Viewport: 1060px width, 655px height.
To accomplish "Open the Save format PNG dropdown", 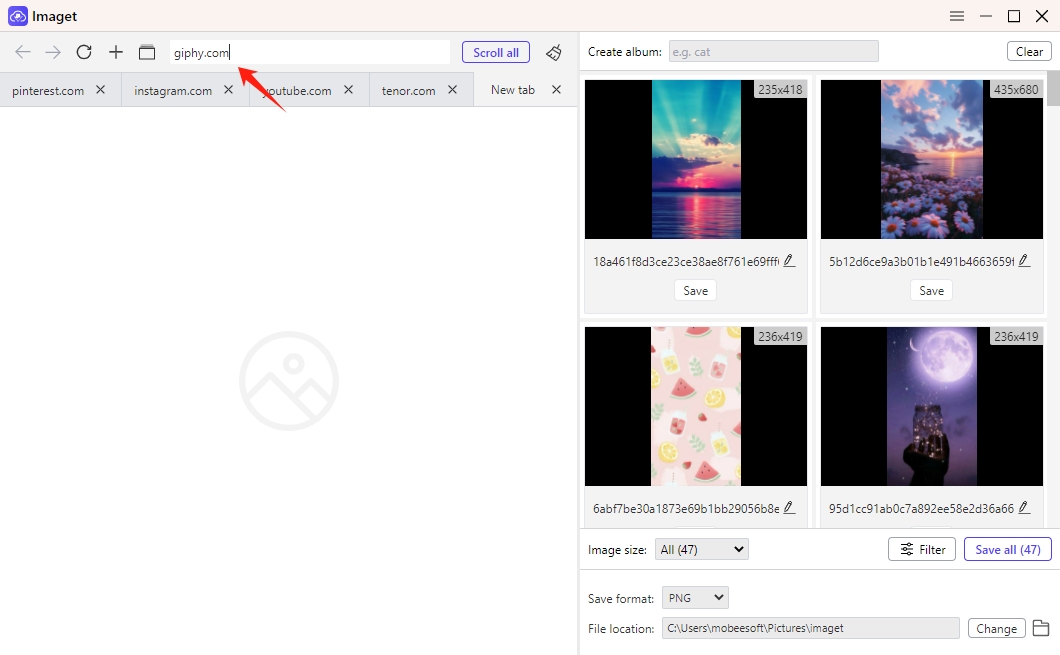I will coord(695,598).
